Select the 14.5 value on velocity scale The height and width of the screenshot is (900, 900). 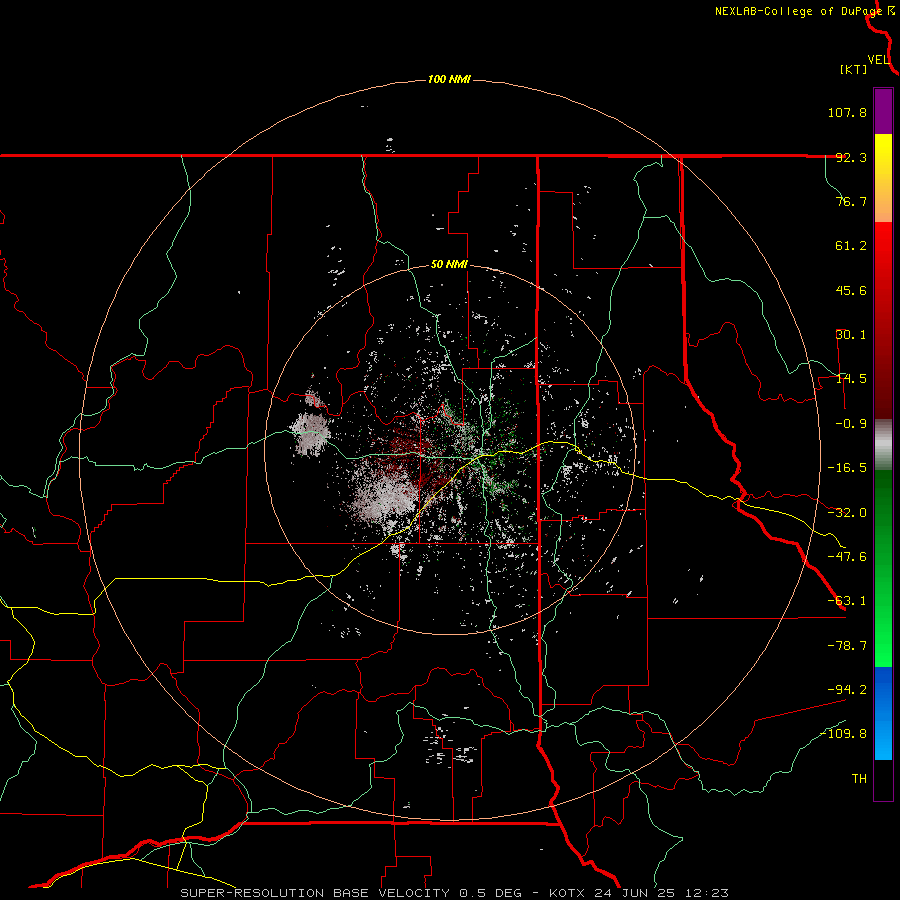[851, 379]
